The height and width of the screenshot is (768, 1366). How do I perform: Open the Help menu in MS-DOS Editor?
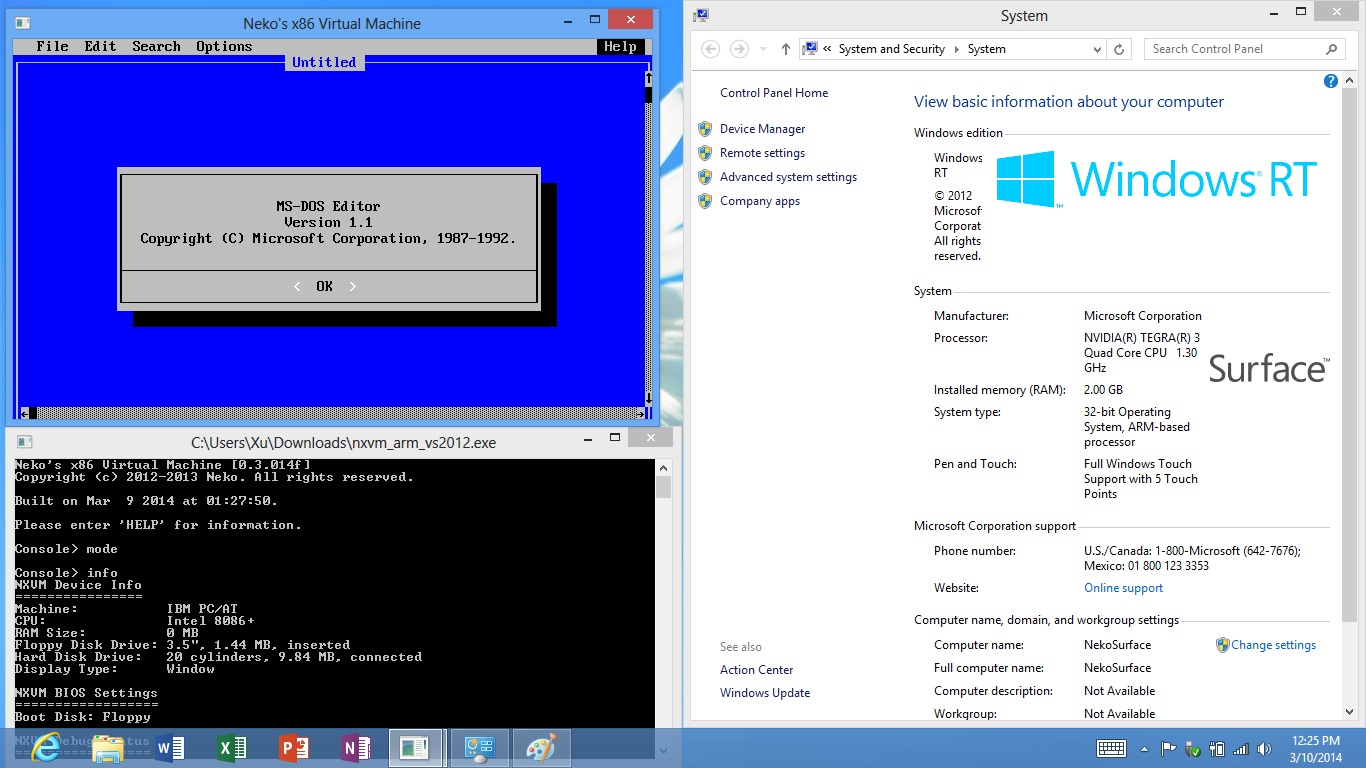tap(620, 46)
